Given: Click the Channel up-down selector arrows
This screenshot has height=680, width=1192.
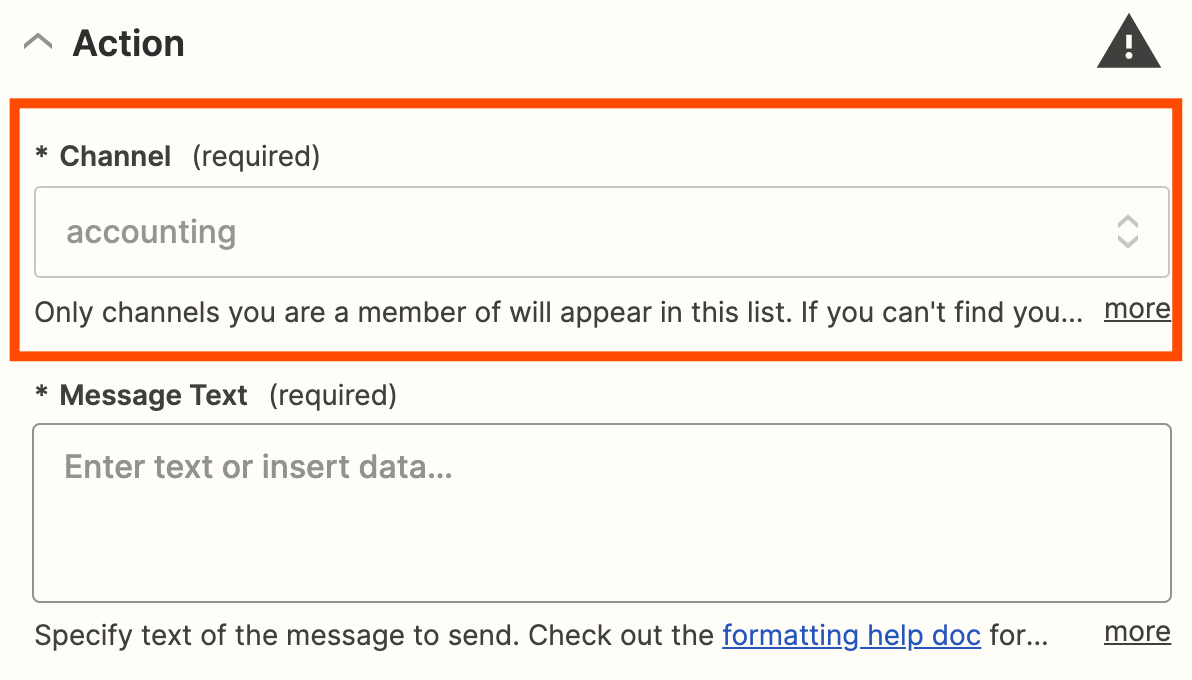Looking at the screenshot, I should coord(1127,232).
